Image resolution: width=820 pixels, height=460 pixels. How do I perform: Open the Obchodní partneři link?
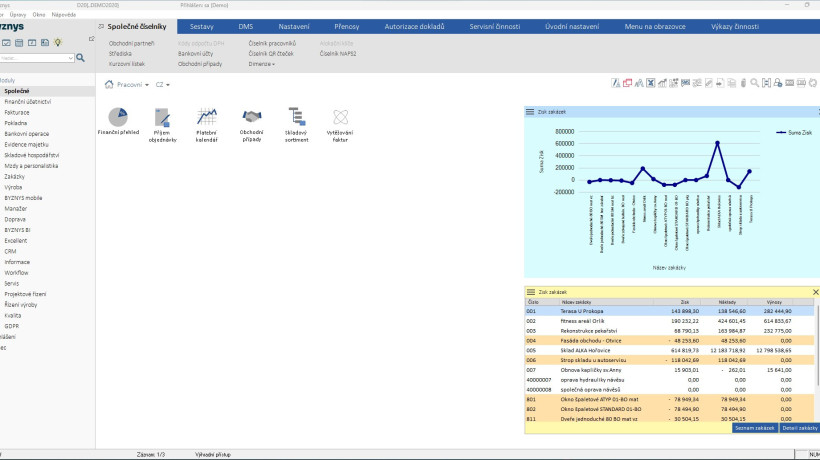pos(131,44)
